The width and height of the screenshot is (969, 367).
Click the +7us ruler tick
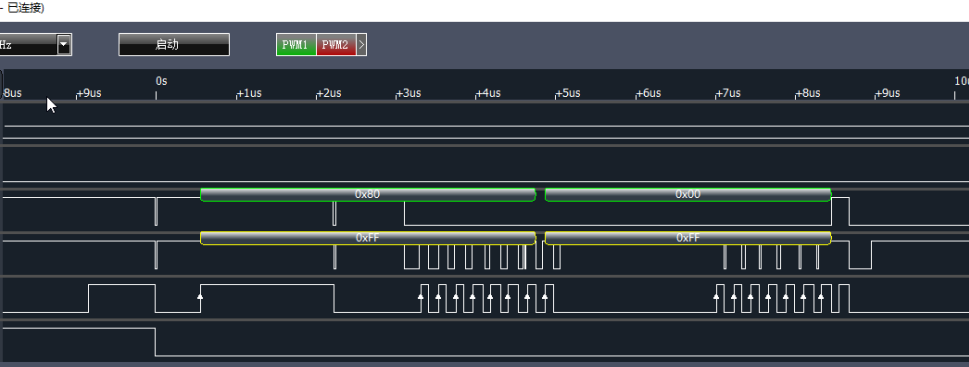(x=728, y=93)
